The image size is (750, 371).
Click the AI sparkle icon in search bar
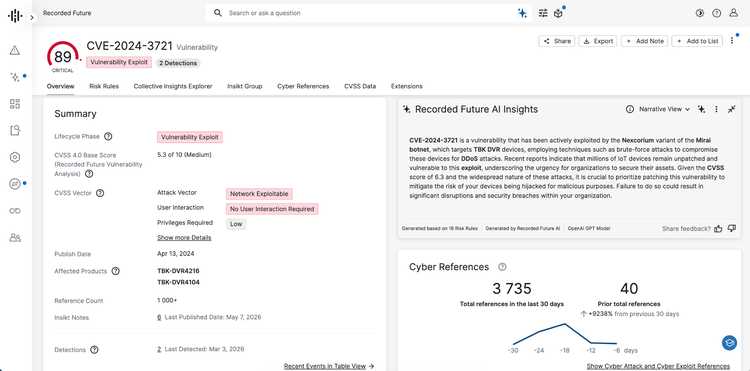[x=522, y=13]
